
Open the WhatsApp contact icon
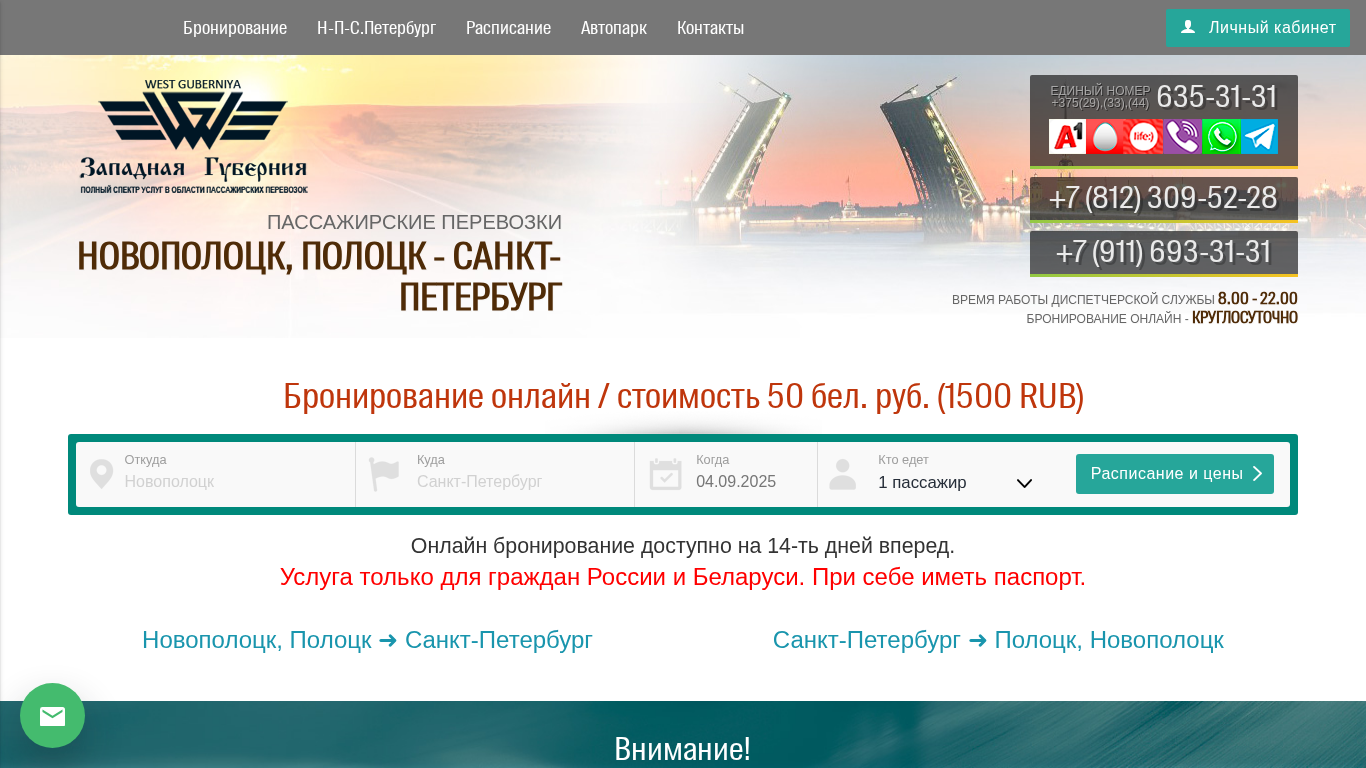pos(1221,136)
